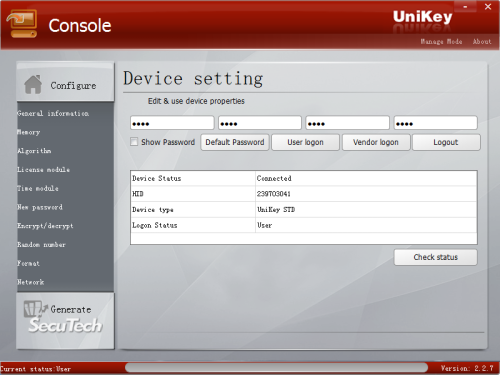500x375 pixels.
Task: Click the Version: 2.2.7 text
Action: [467, 368]
